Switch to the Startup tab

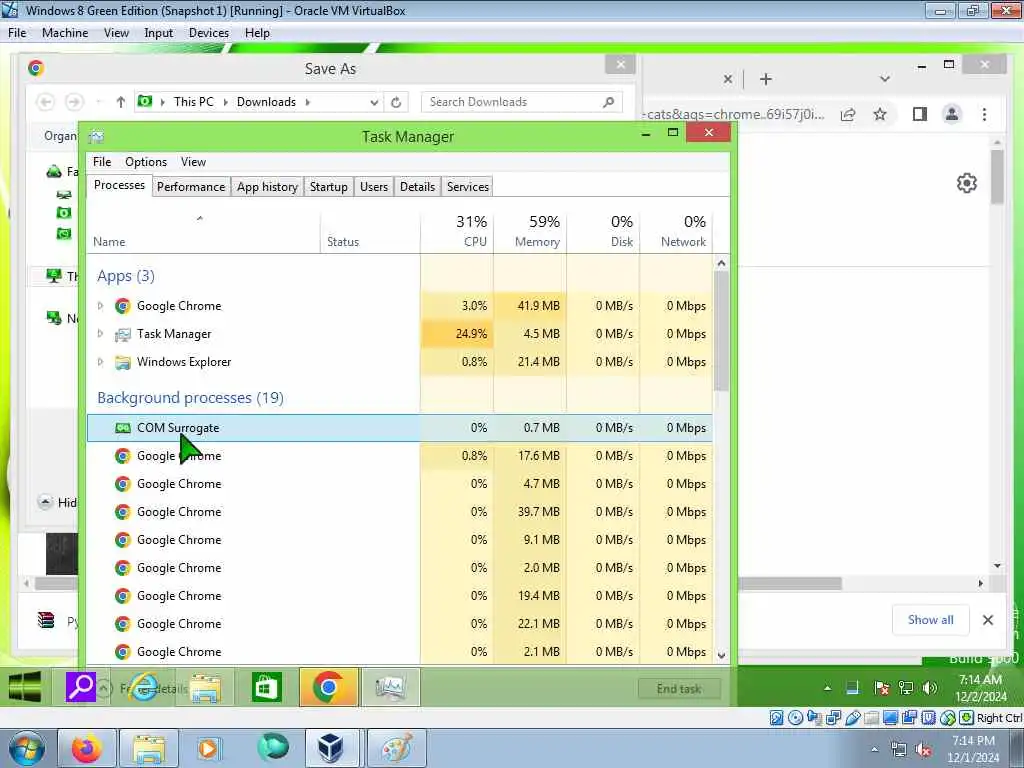pyautogui.click(x=328, y=187)
